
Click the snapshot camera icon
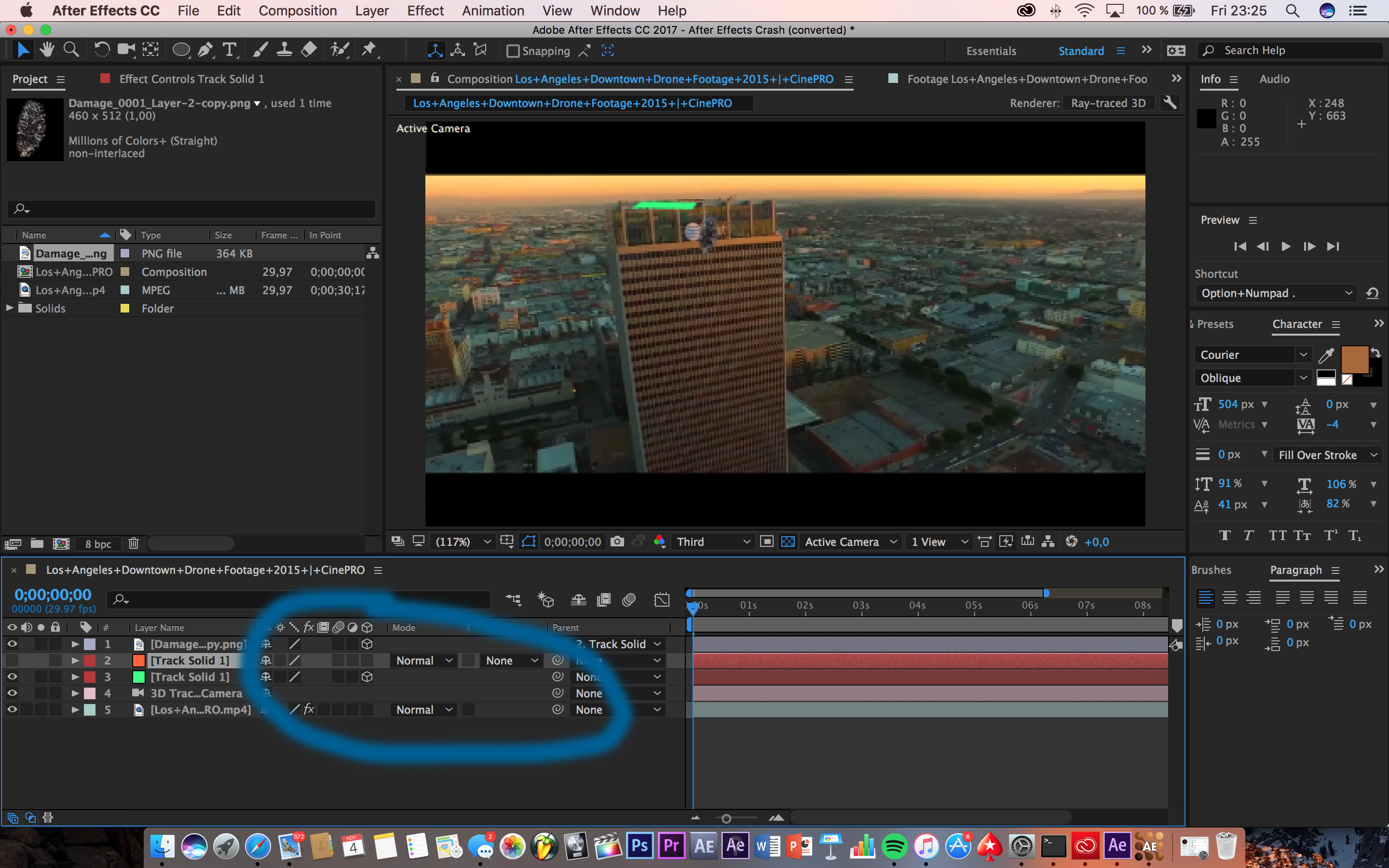tap(617, 542)
